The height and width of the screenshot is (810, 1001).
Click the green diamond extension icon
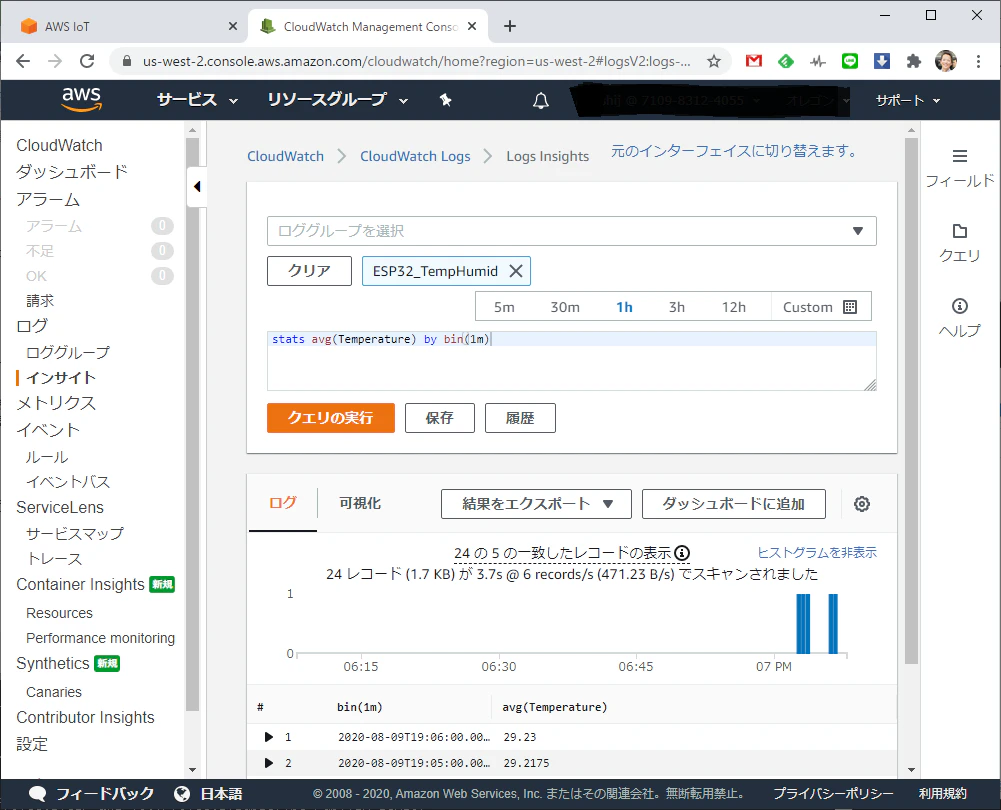pyautogui.click(x=786, y=61)
